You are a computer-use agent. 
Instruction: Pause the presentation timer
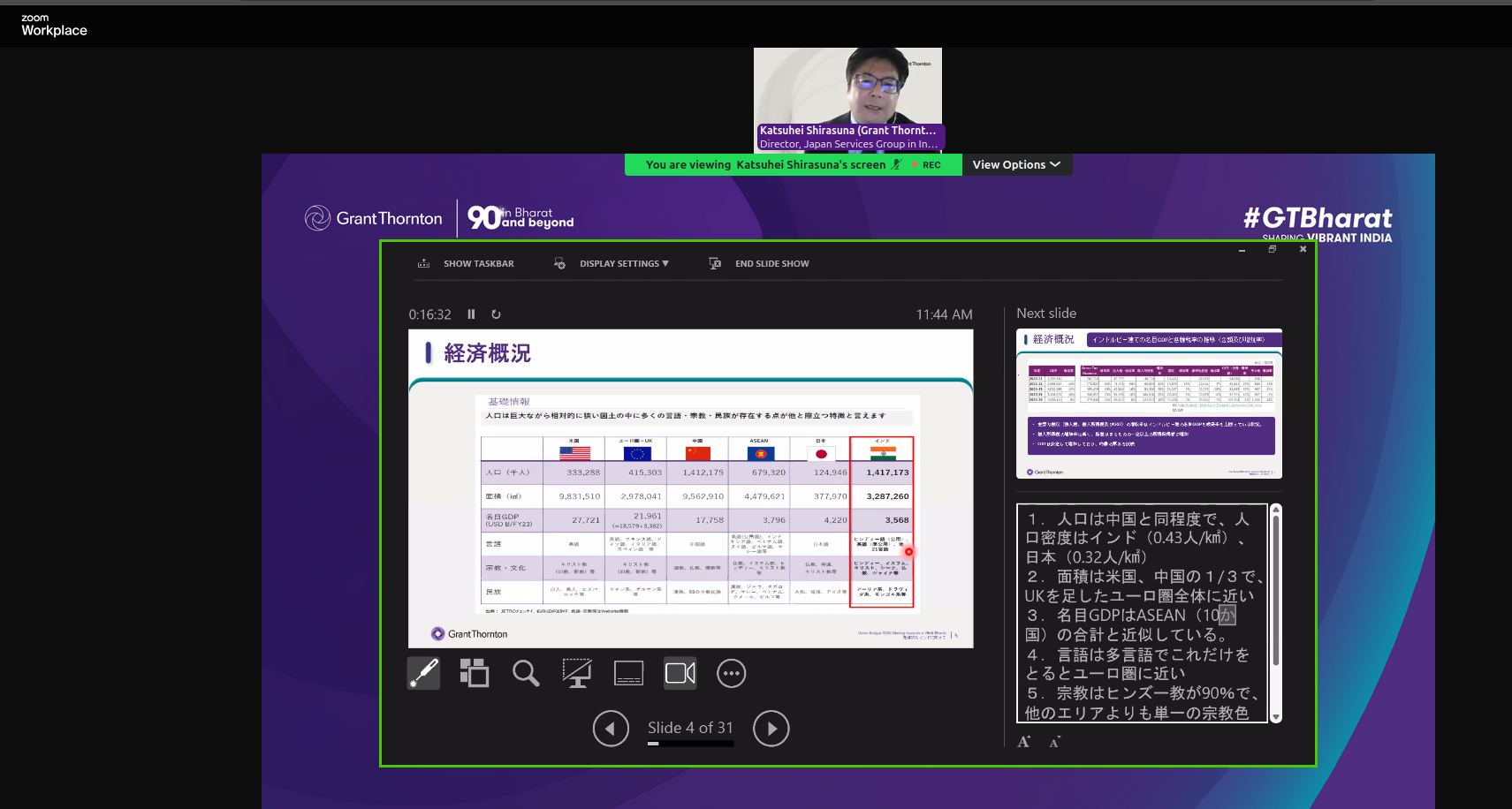pos(471,314)
